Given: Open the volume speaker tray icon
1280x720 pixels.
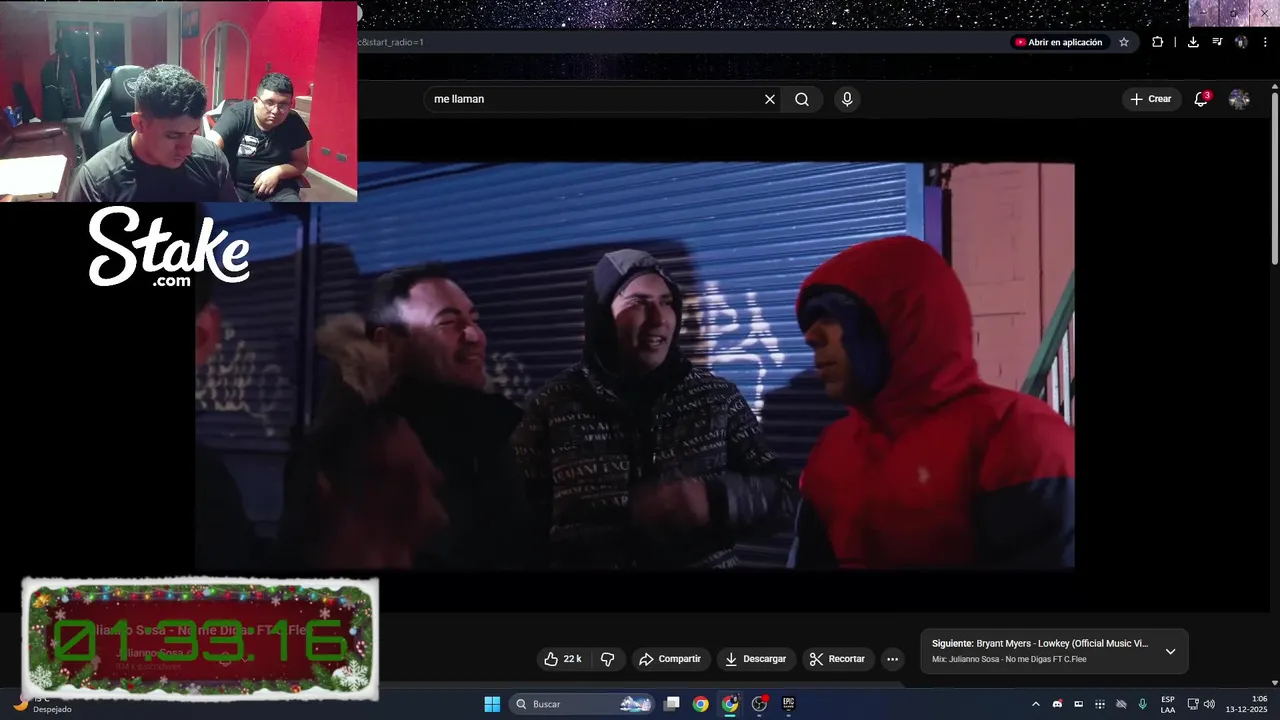Looking at the screenshot, I should (x=1209, y=704).
